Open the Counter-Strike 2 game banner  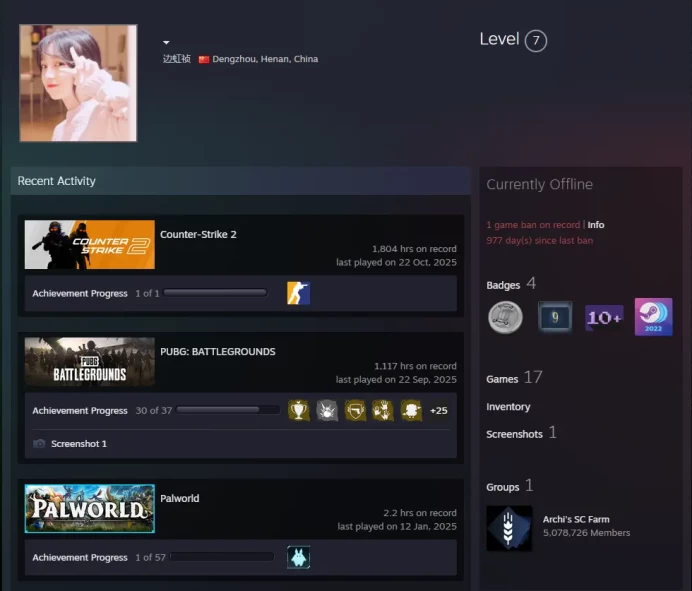[90, 245]
